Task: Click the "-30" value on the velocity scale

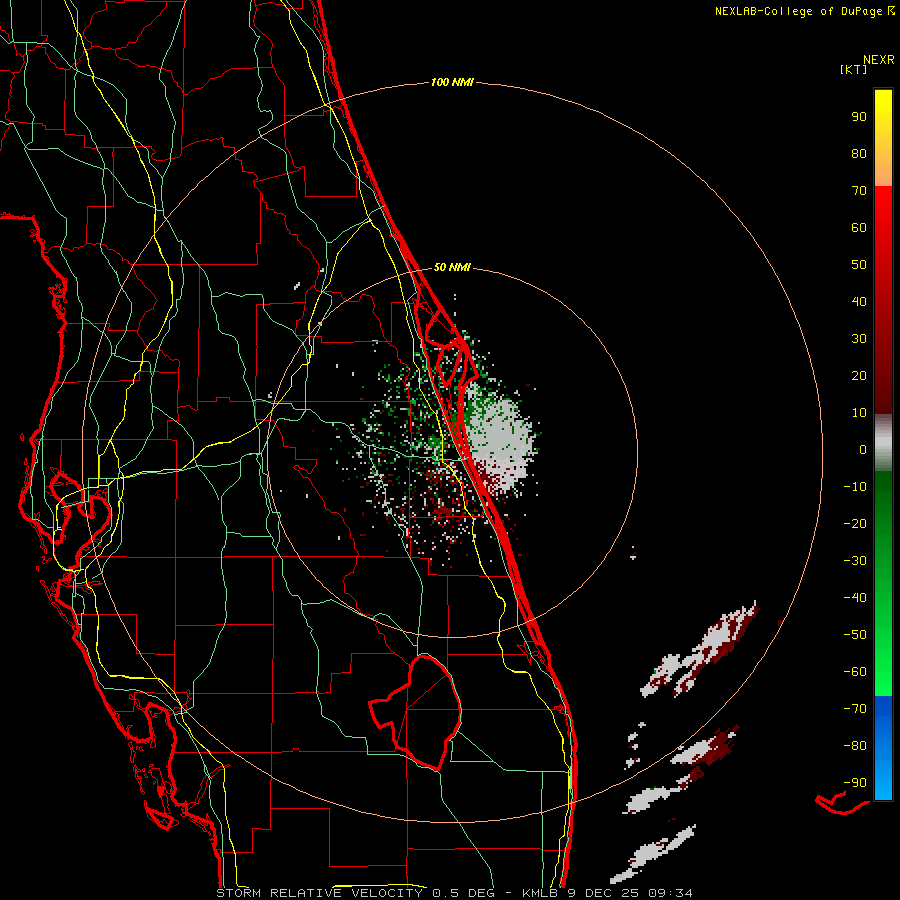Action: [855, 561]
